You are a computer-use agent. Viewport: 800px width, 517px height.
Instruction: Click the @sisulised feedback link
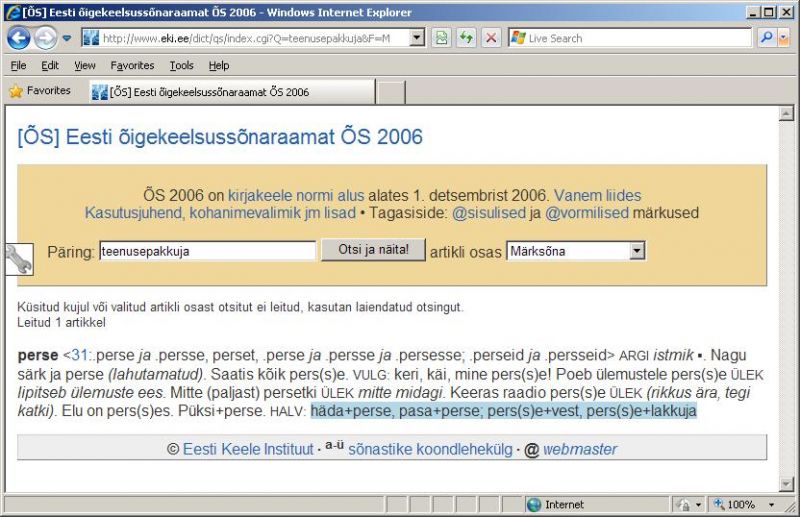pos(488,213)
